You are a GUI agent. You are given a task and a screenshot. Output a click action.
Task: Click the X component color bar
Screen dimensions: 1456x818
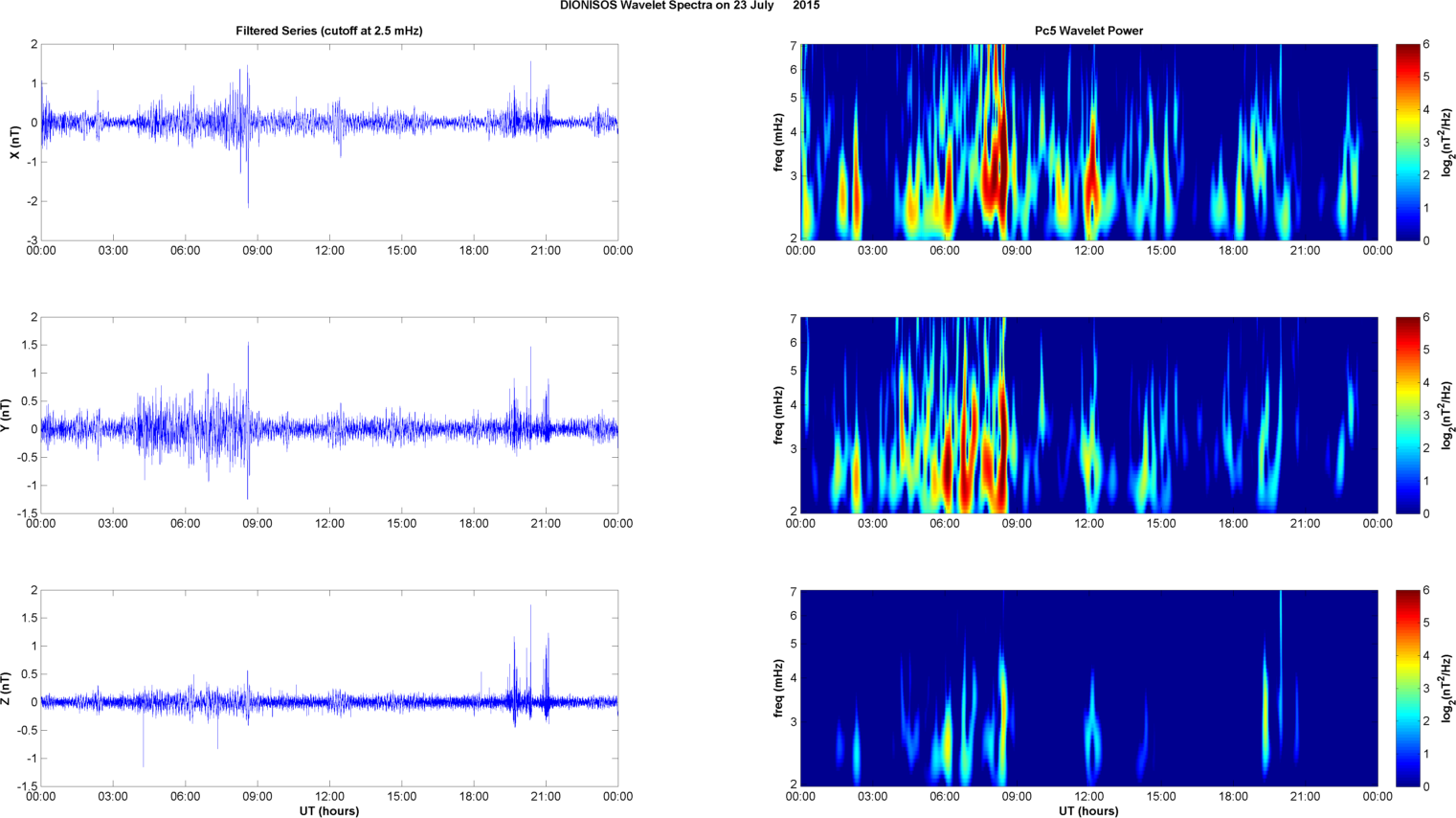[1408, 142]
